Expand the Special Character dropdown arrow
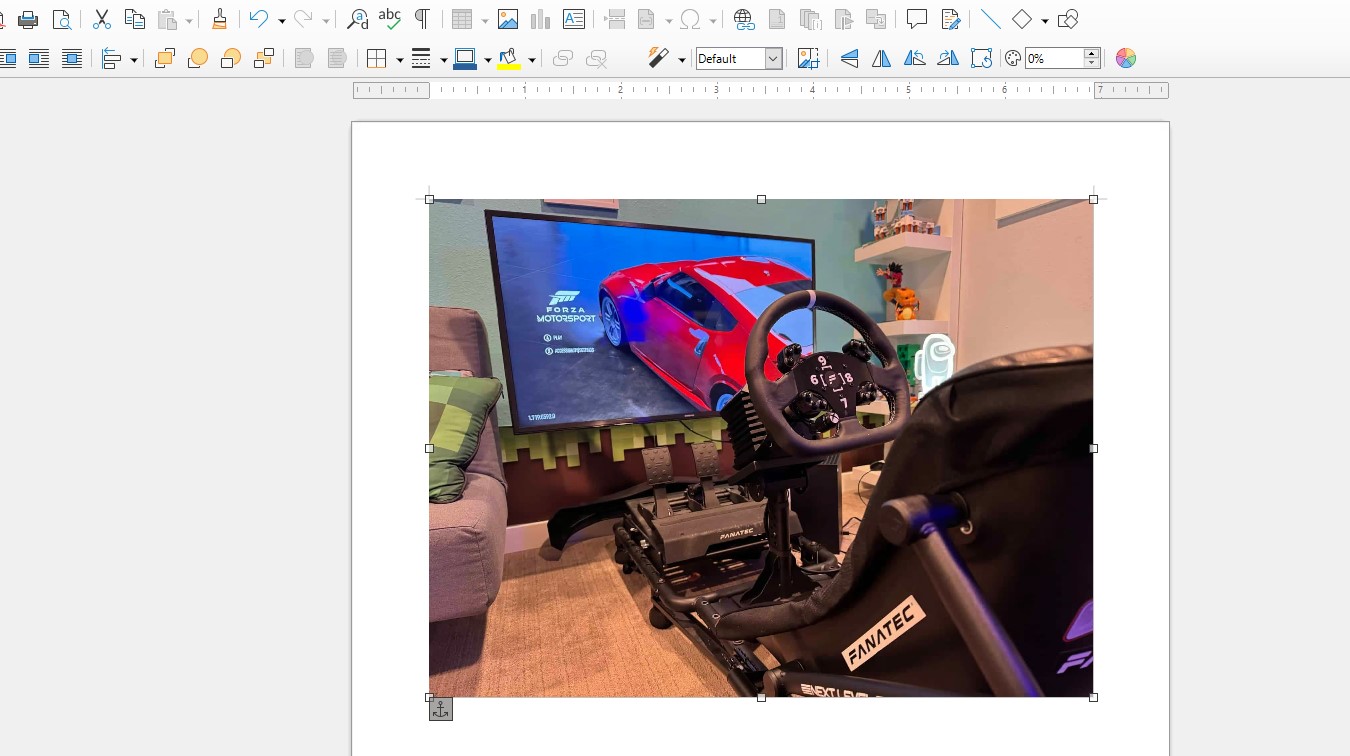The image size is (1350, 756). [x=712, y=20]
